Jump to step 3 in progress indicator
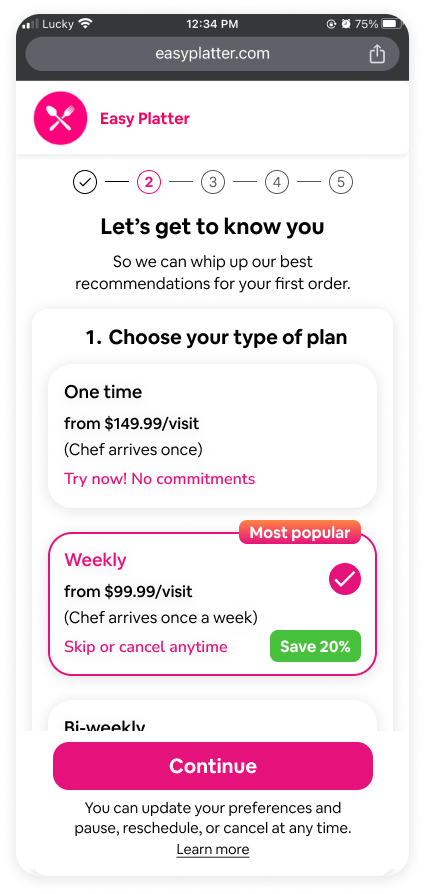Image resolution: width=425 pixels, height=894 pixels. click(213, 182)
